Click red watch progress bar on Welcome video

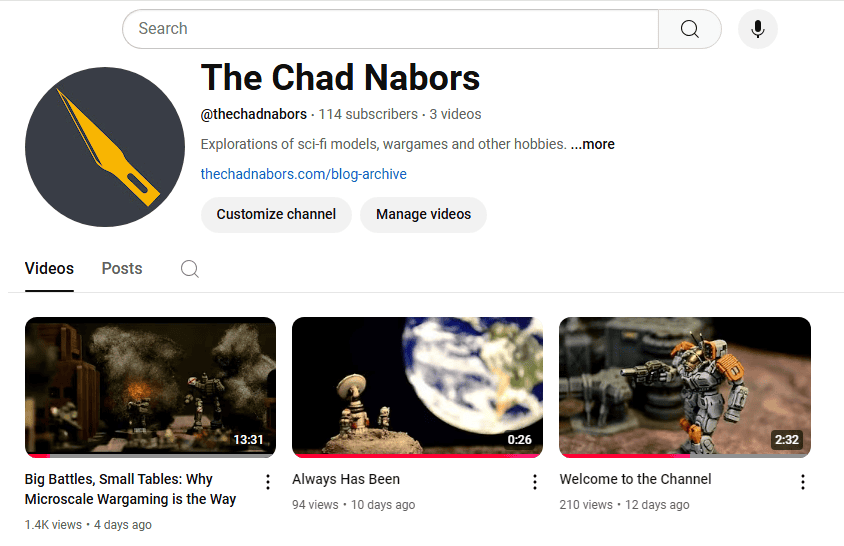625,456
